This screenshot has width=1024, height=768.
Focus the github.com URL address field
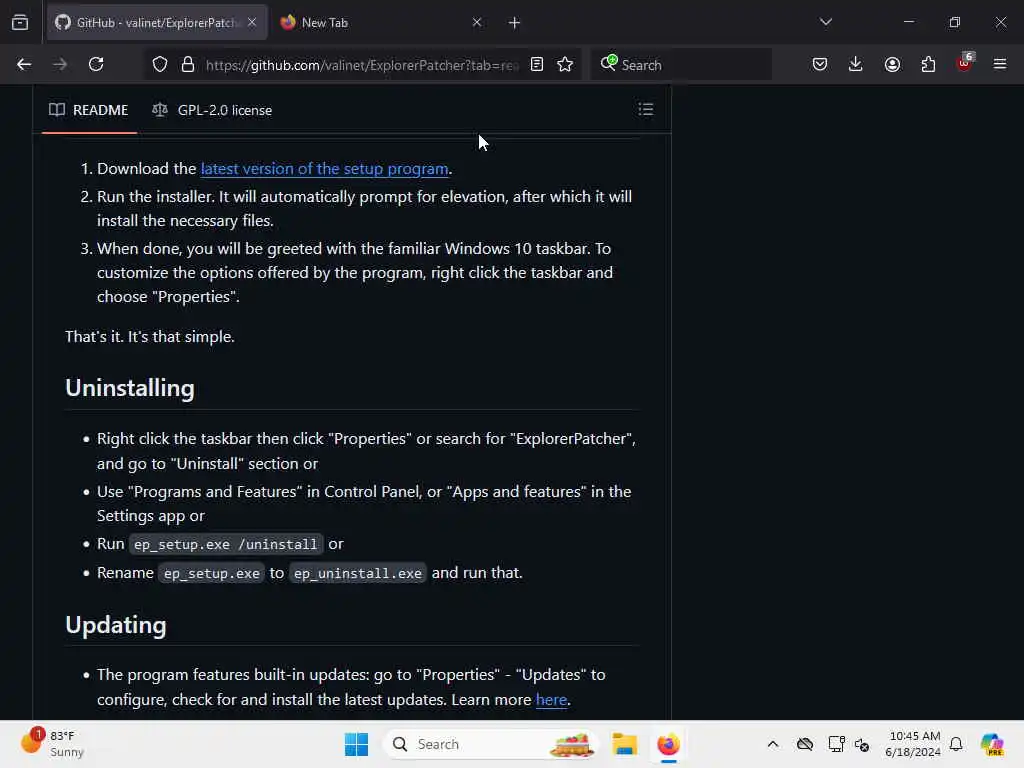coord(362,65)
